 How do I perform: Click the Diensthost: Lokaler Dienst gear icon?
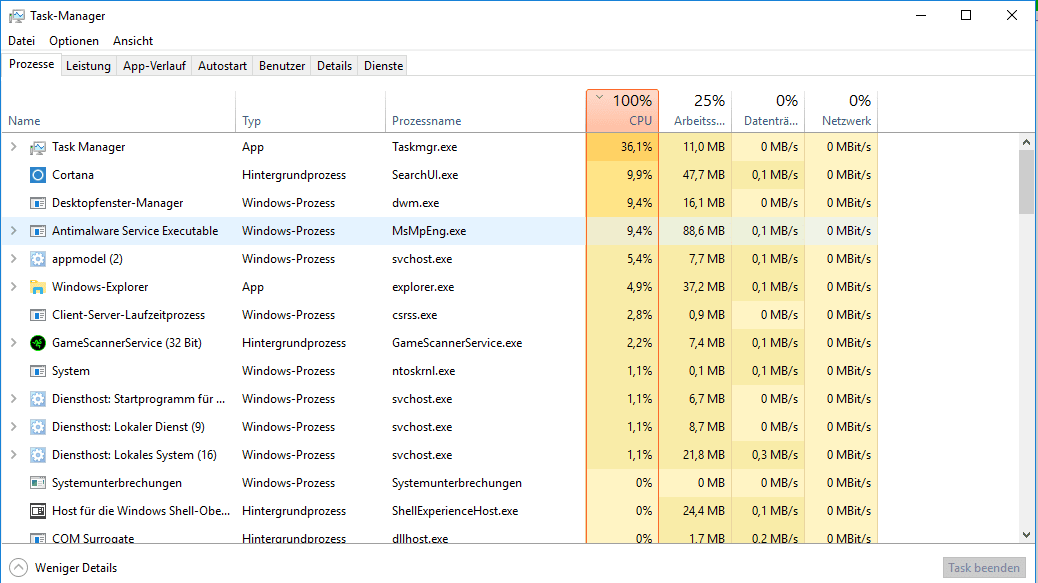point(38,427)
